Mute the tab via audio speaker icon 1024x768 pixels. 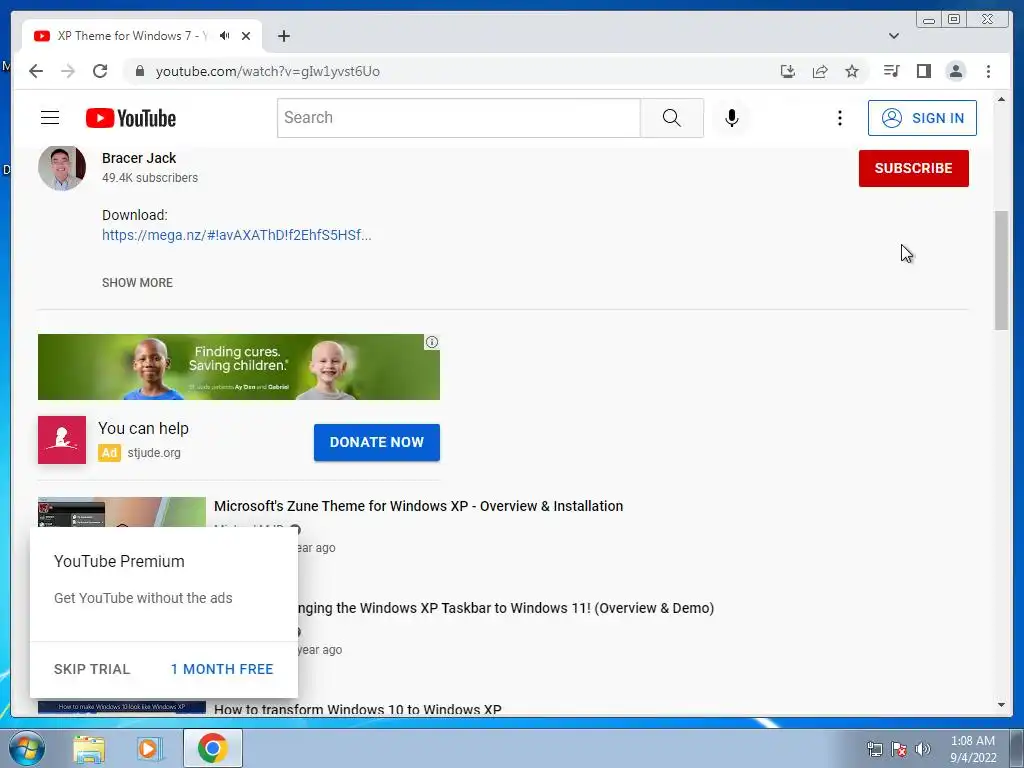[225, 36]
